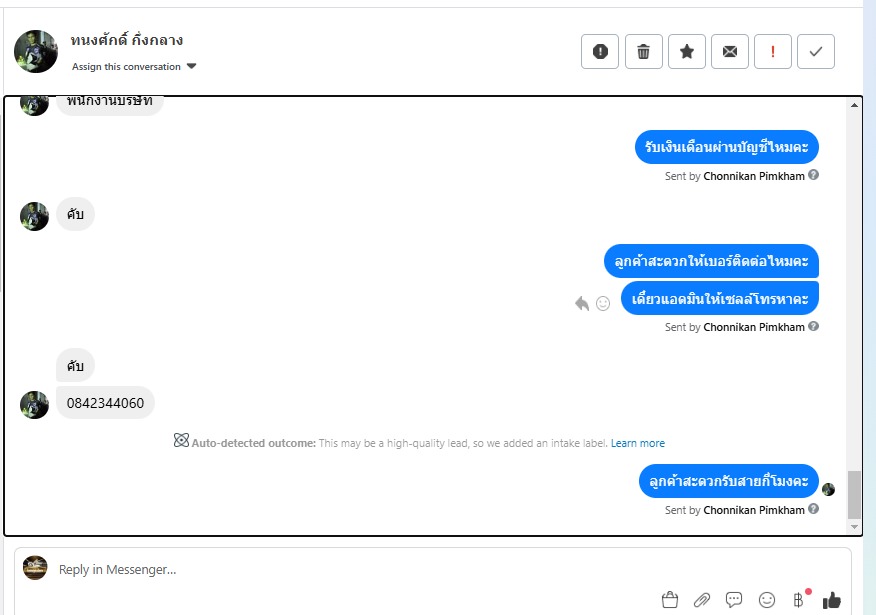The height and width of the screenshot is (615, 876).
Task: Click scrollbar up arrow in chat
Action: [x=854, y=105]
